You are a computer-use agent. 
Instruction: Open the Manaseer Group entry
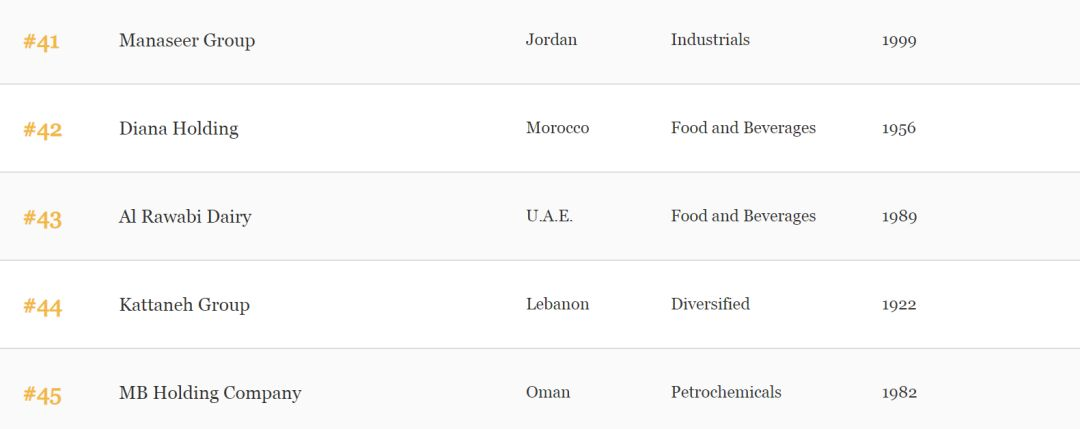[x=187, y=41]
